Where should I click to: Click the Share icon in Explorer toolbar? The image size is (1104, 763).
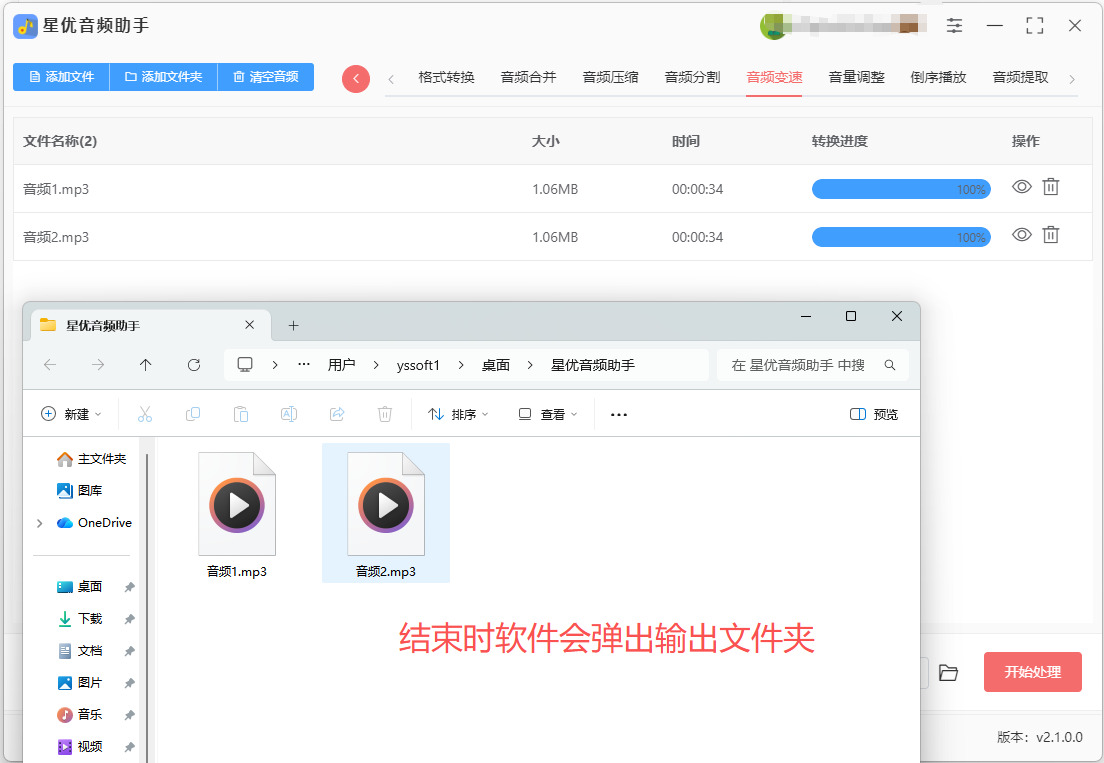337,414
